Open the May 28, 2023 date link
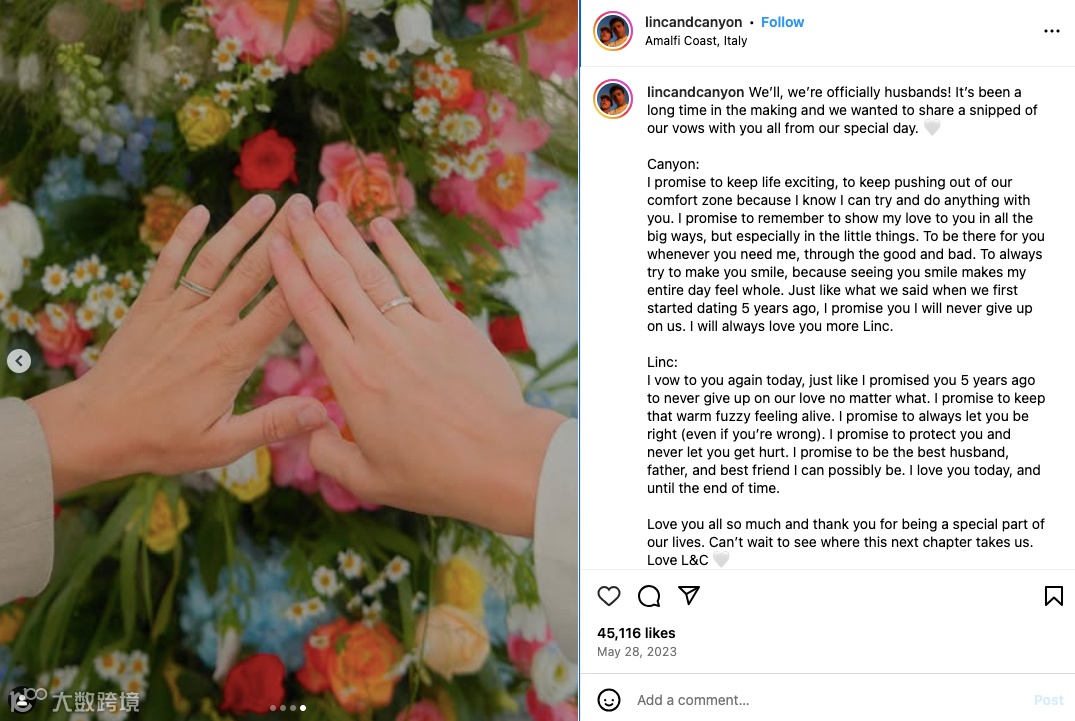The image size is (1075, 721). pyautogui.click(x=636, y=651)
